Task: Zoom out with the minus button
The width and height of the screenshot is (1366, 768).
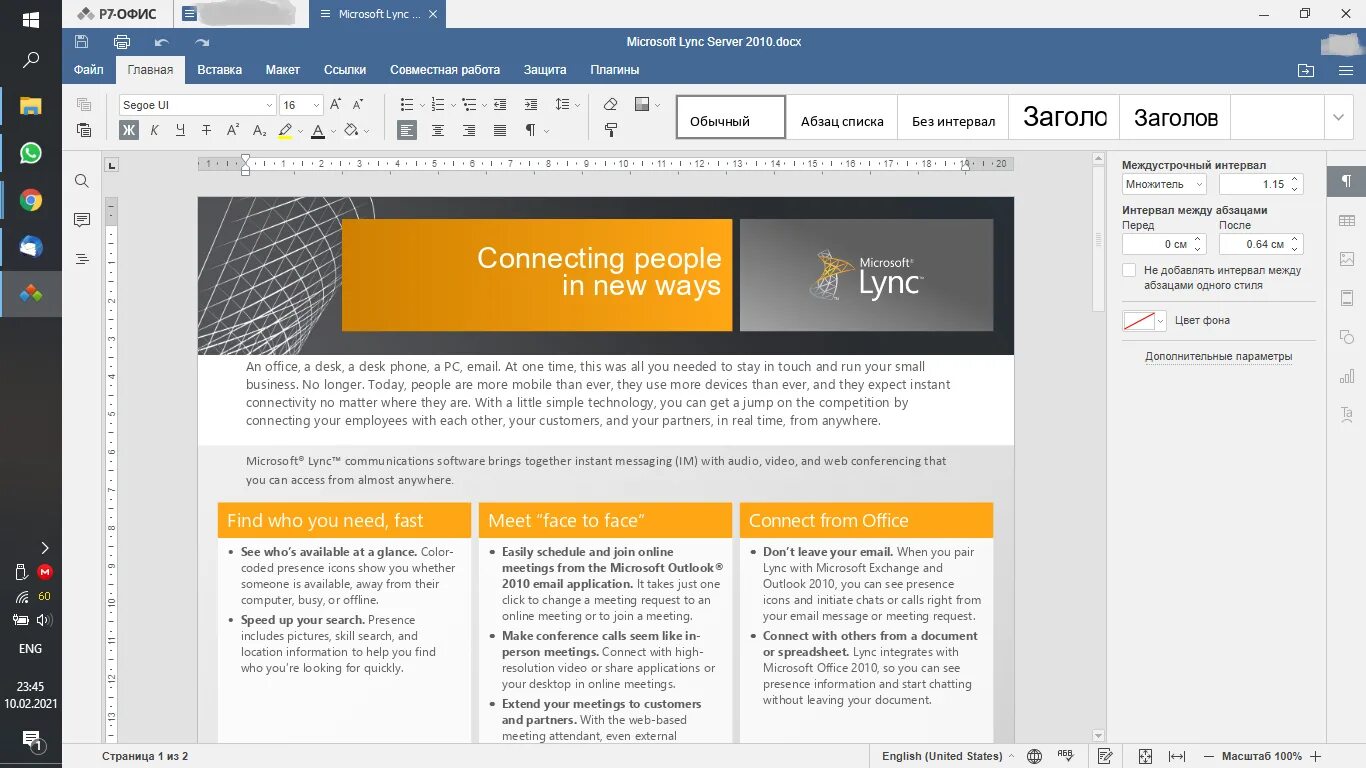Action: point(1209,756)
